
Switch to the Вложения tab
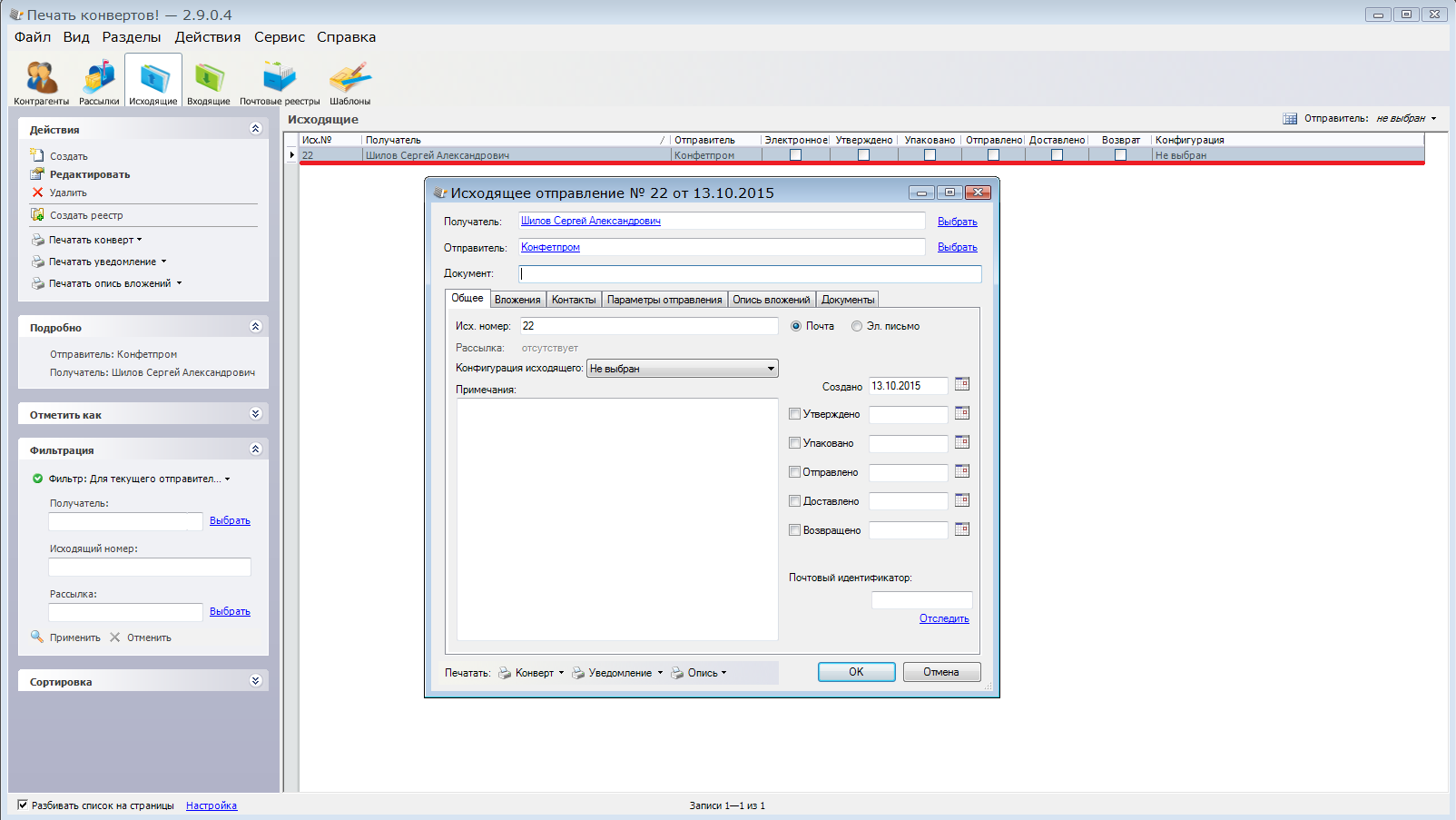pos(517,300)
